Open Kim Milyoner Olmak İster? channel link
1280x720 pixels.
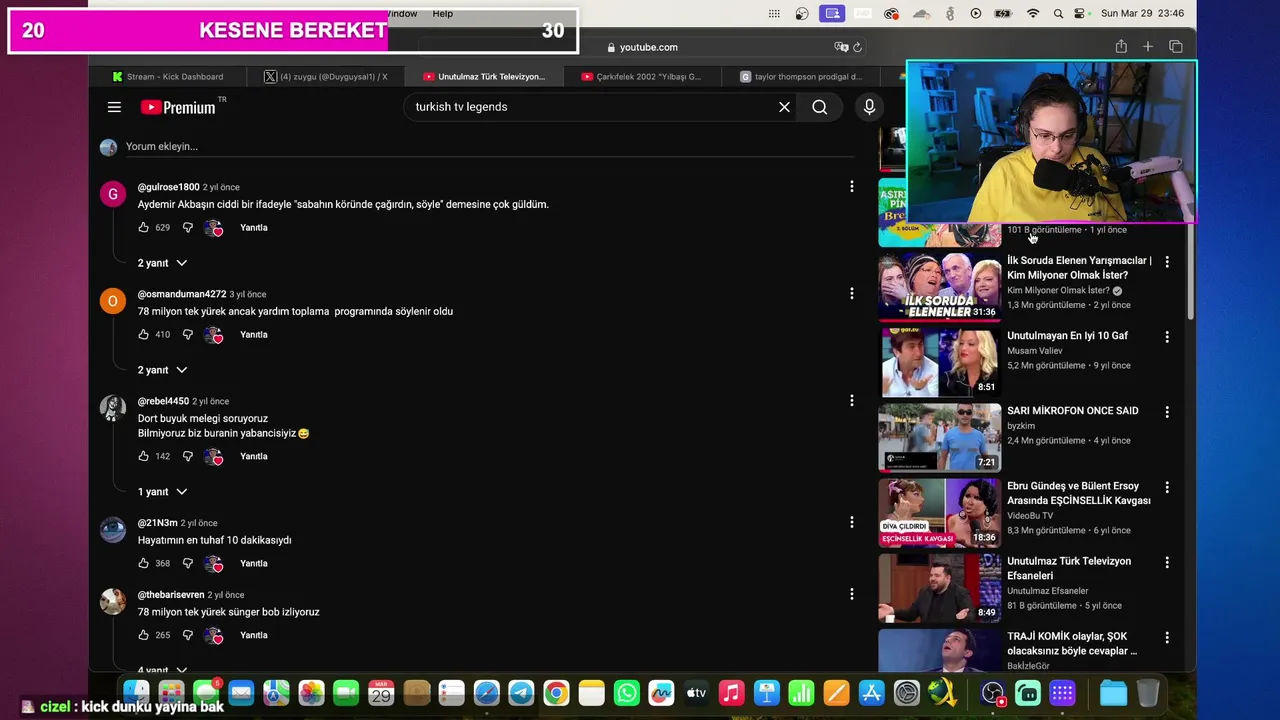point(1057,291)
